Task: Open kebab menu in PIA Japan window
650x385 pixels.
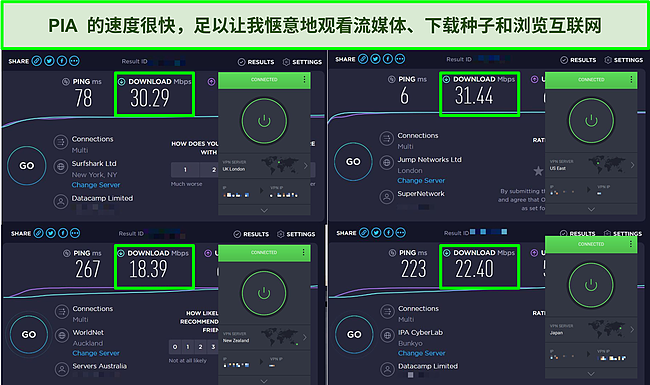Action: (631, 244)
